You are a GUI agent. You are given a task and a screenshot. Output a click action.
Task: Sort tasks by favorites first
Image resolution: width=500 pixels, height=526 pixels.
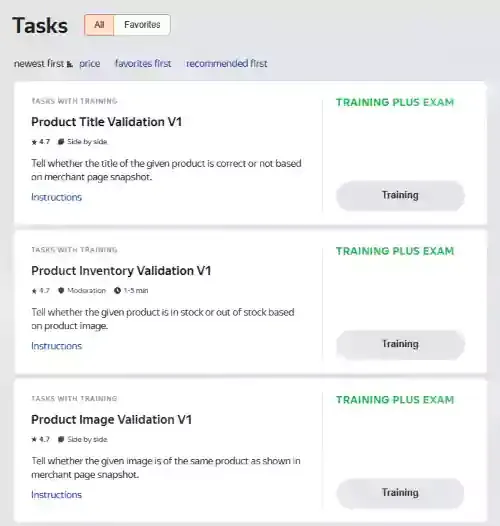[x=143, y=63]
